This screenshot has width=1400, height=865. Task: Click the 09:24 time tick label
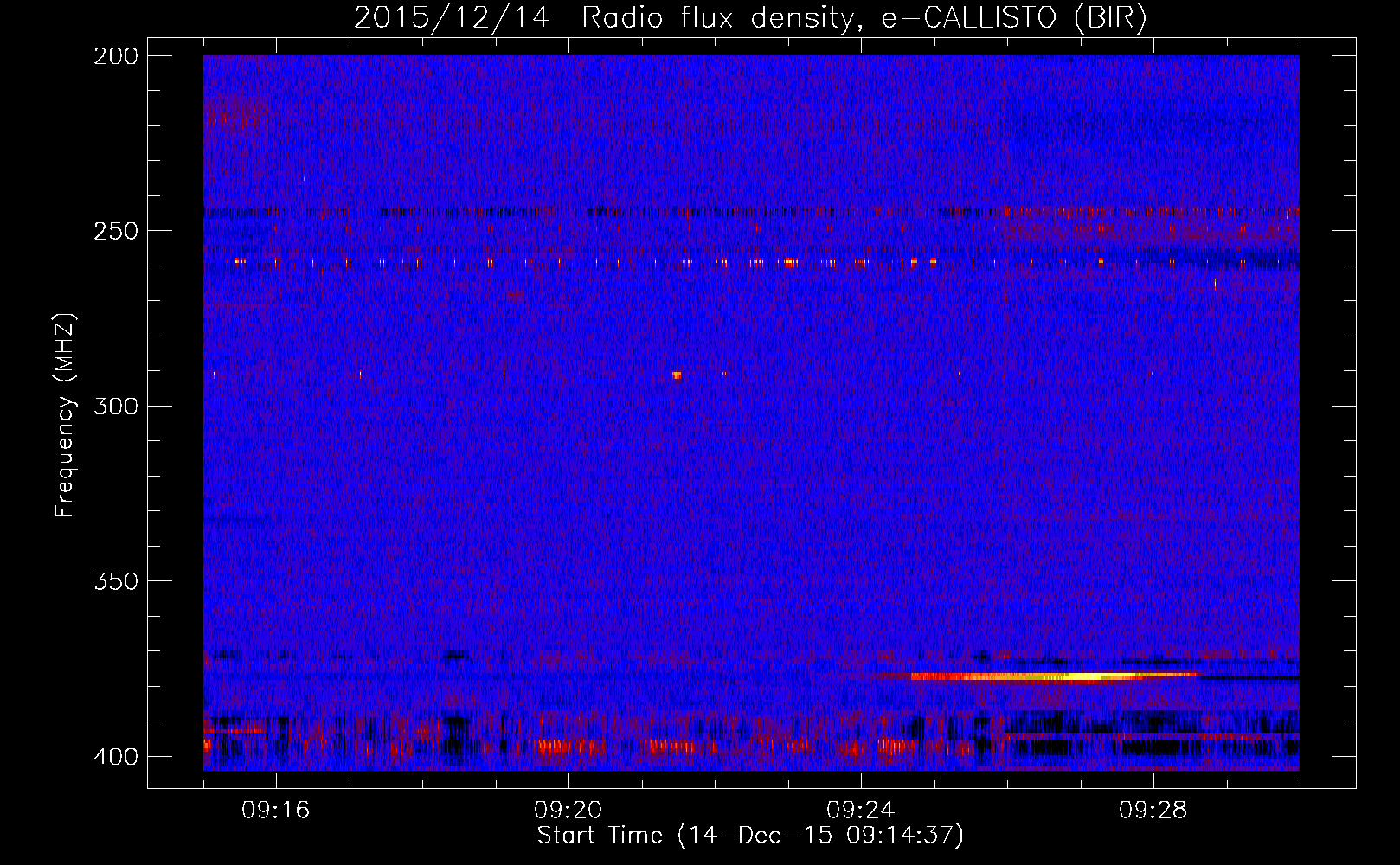[861, 811]
